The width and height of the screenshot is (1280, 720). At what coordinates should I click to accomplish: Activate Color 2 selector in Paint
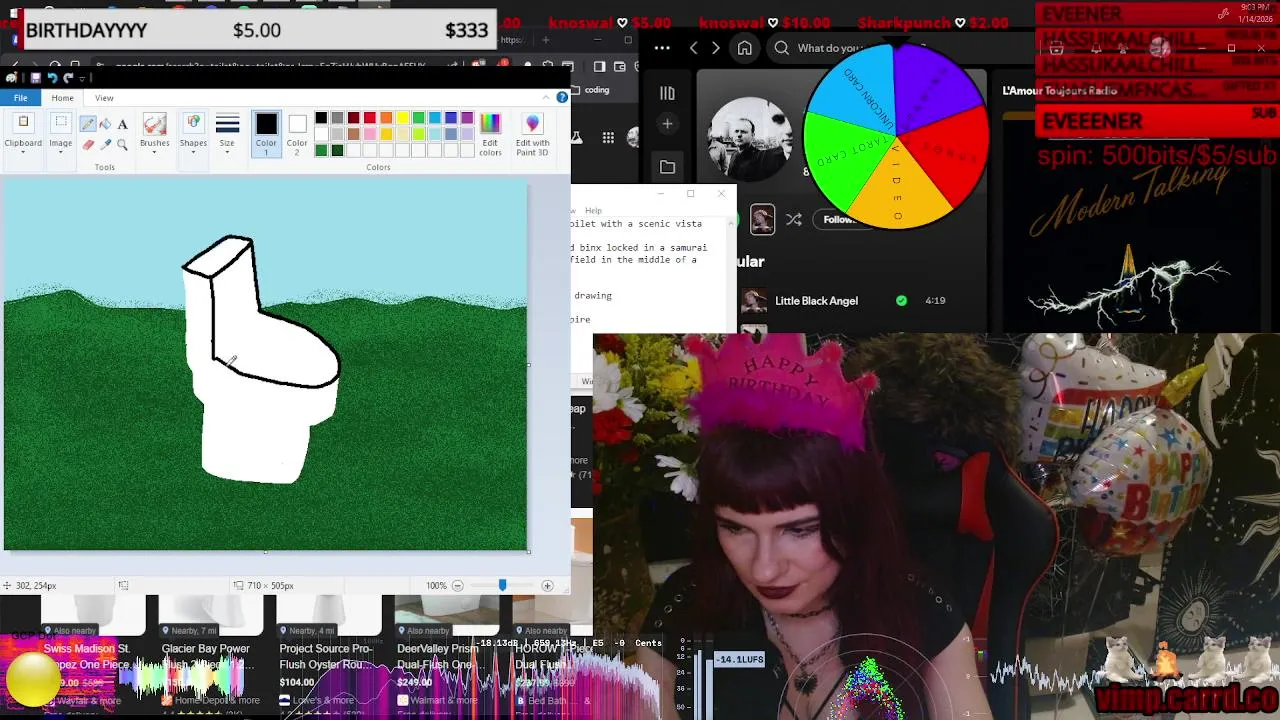pos(297,133)
